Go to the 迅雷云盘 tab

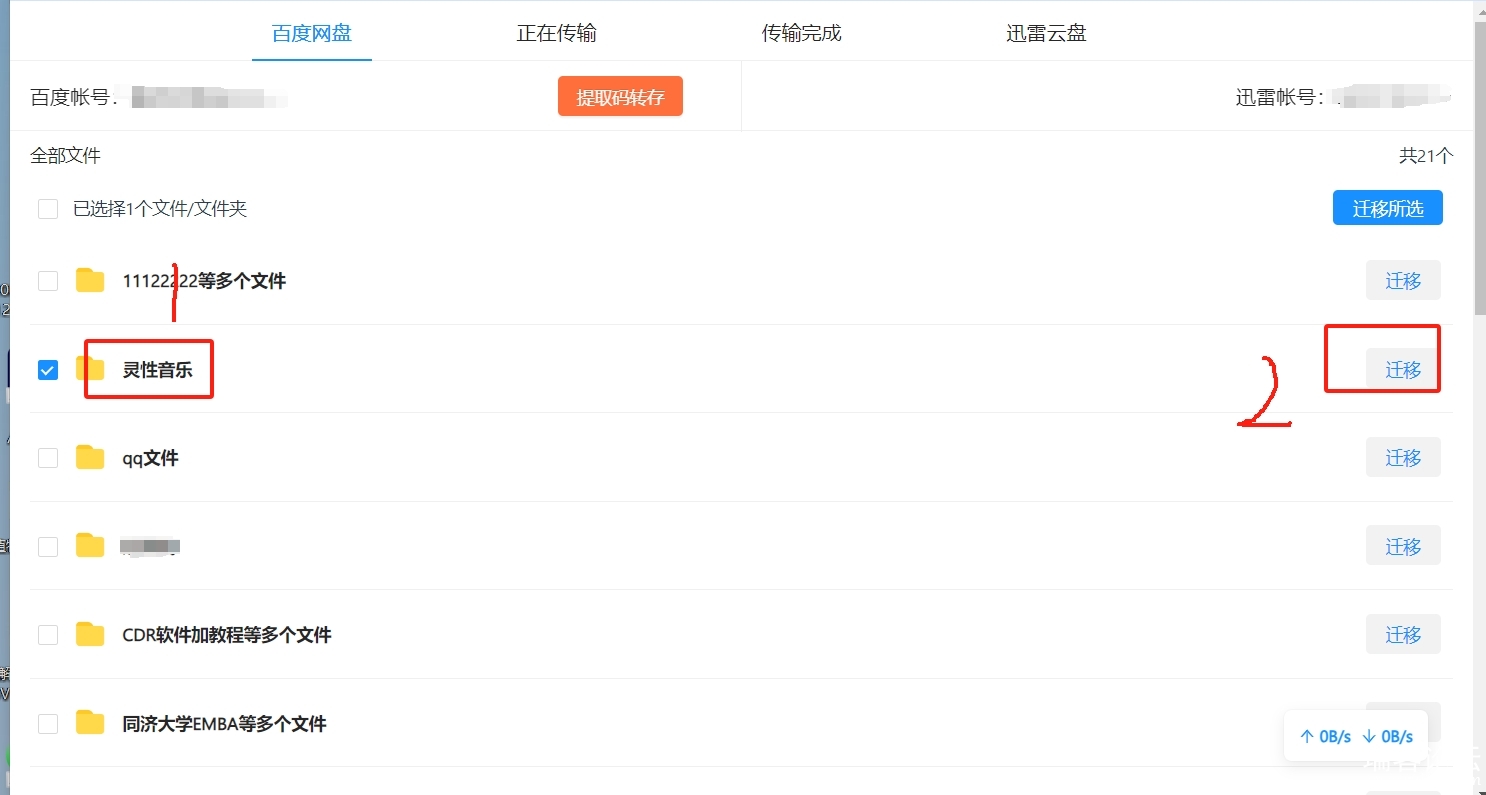(1046, 33)
